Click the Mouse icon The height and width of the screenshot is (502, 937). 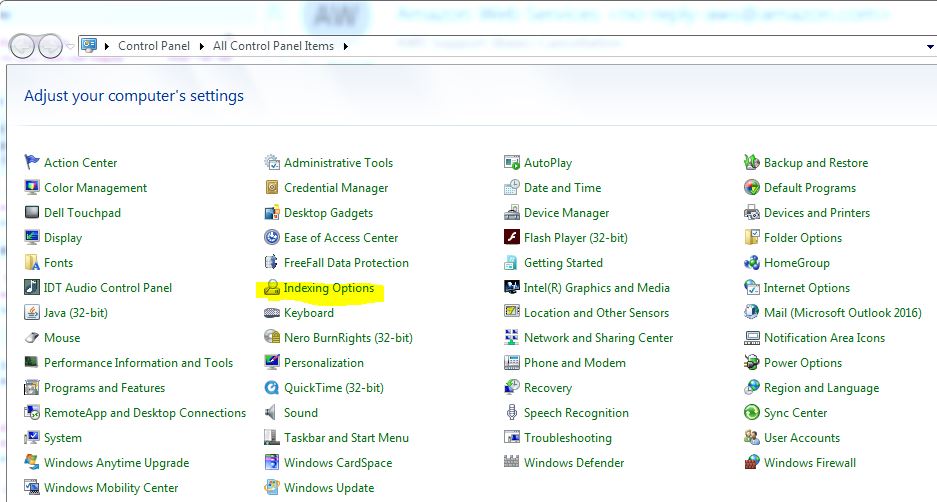[x=32, y=338]
